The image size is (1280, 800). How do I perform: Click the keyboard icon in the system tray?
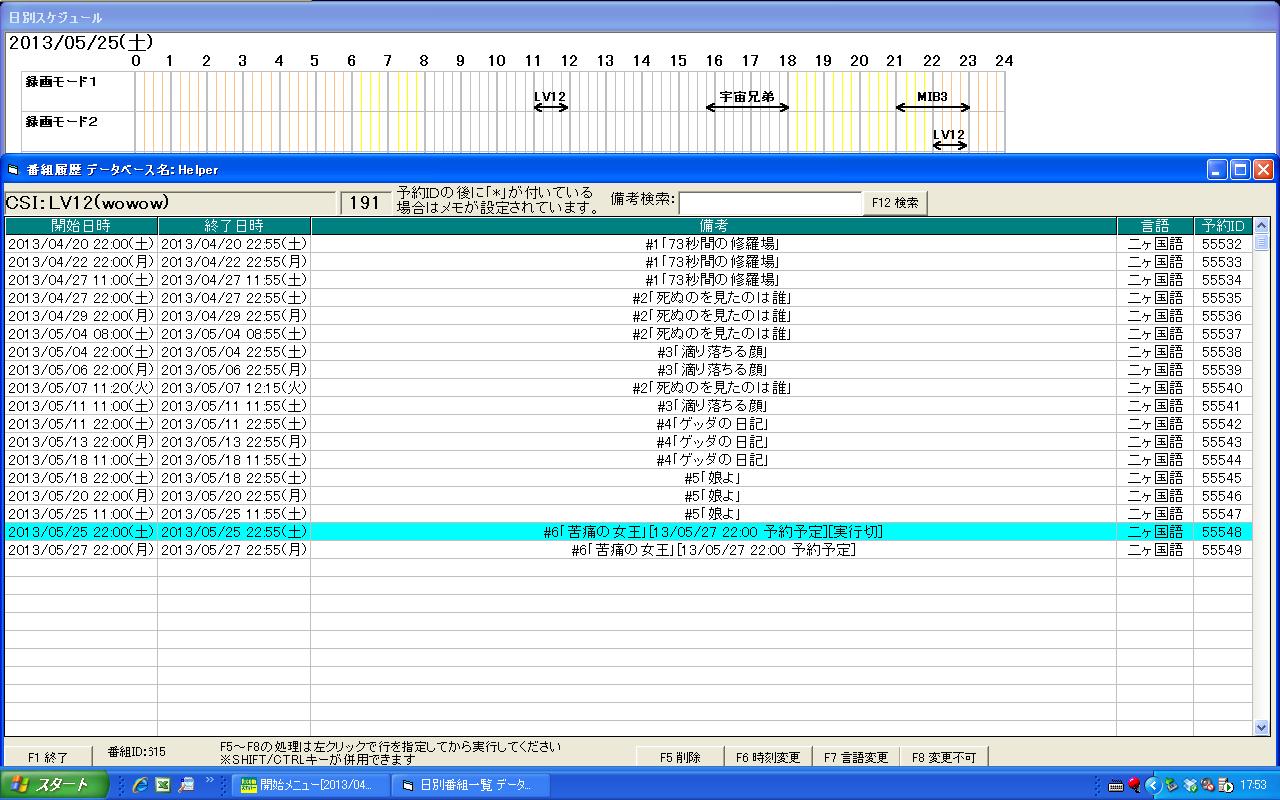tap(1116, 785)
